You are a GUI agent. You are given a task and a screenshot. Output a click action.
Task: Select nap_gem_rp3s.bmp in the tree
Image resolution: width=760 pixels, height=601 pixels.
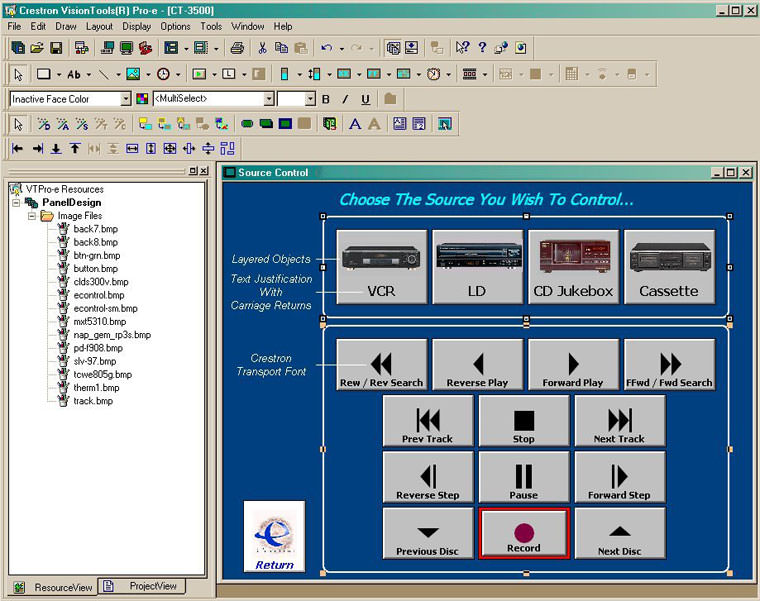pyautogui.click(x=112, y=334)
